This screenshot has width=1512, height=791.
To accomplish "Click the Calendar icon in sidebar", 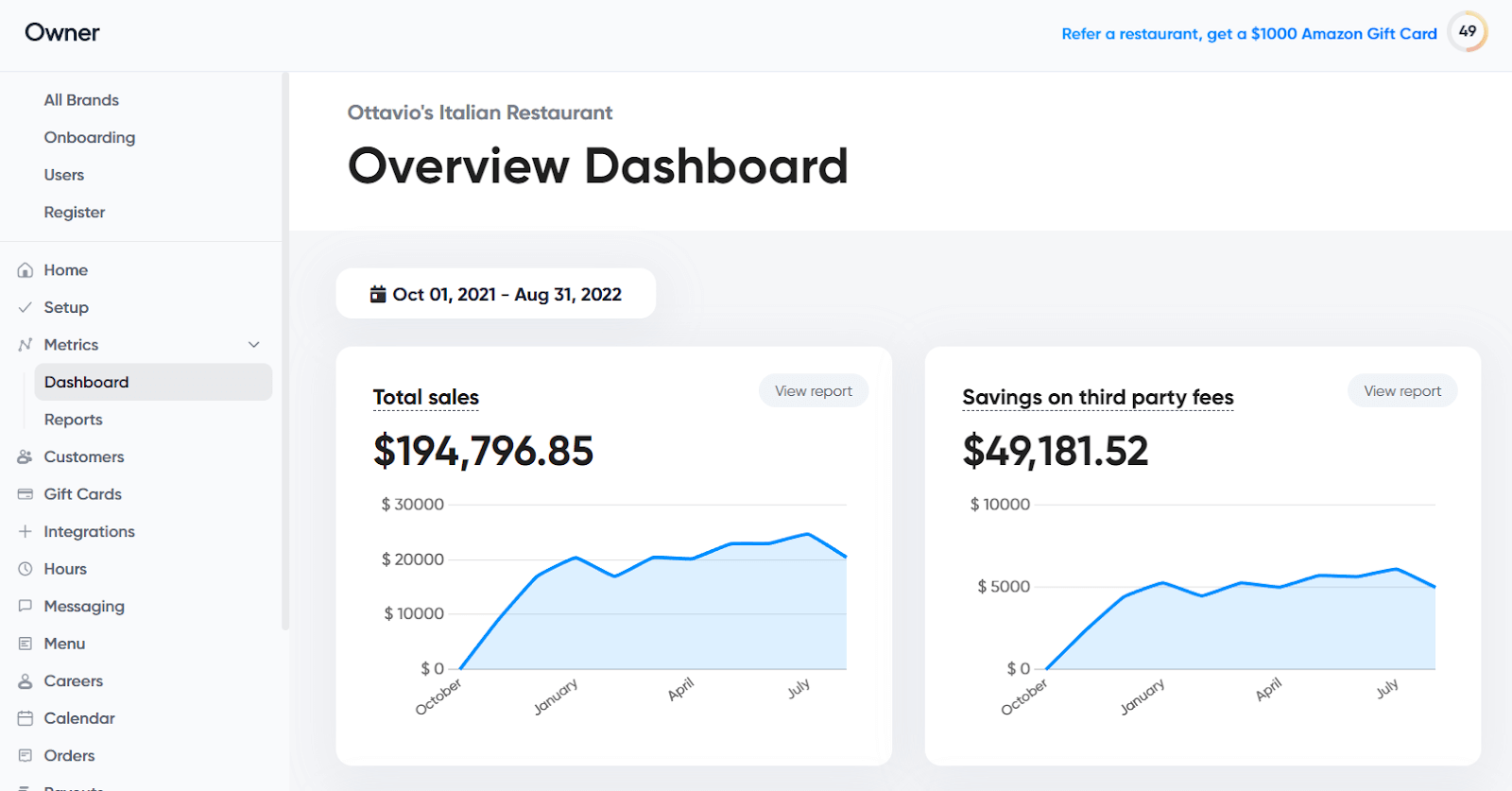I will click(x=26, y=718).
